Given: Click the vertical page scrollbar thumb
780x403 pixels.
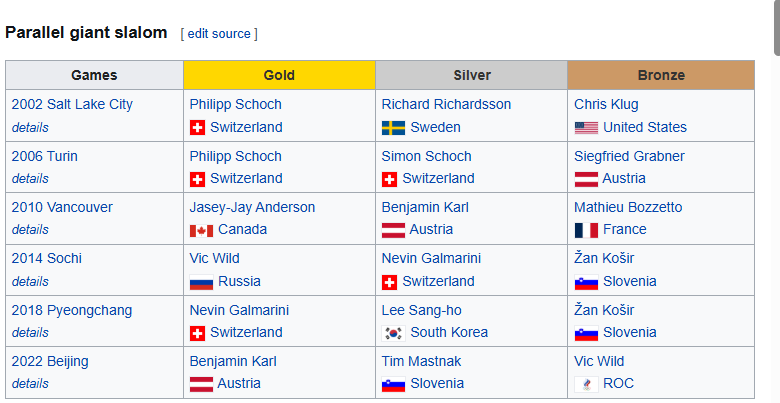Looking at the screenshot, I should point(776,30).
